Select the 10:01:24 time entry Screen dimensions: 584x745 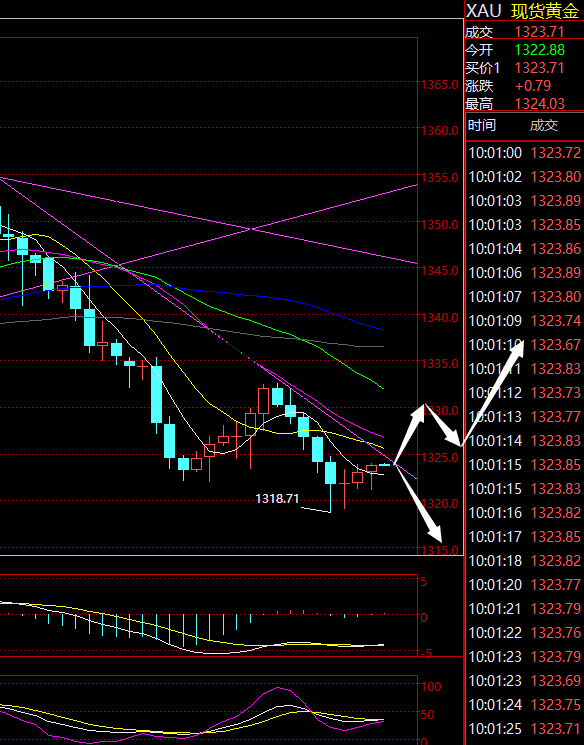(495, 705)
